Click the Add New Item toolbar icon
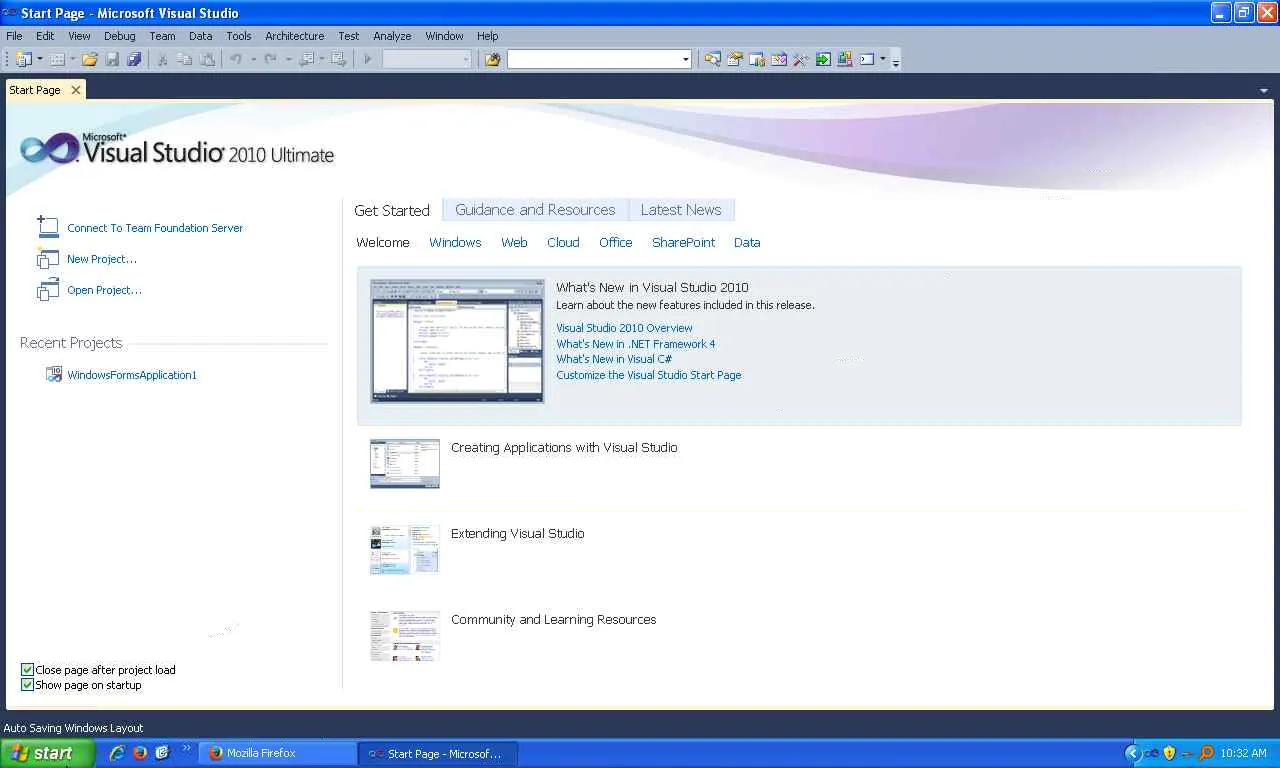The width and height of the screenshot is (1280, 768). point(58,60)
